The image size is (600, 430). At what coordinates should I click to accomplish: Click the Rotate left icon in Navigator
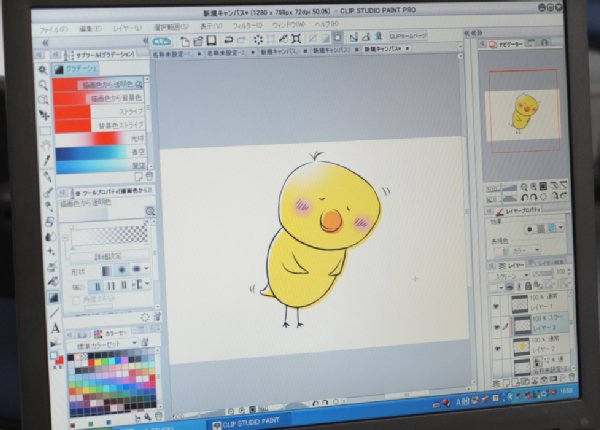525,198
